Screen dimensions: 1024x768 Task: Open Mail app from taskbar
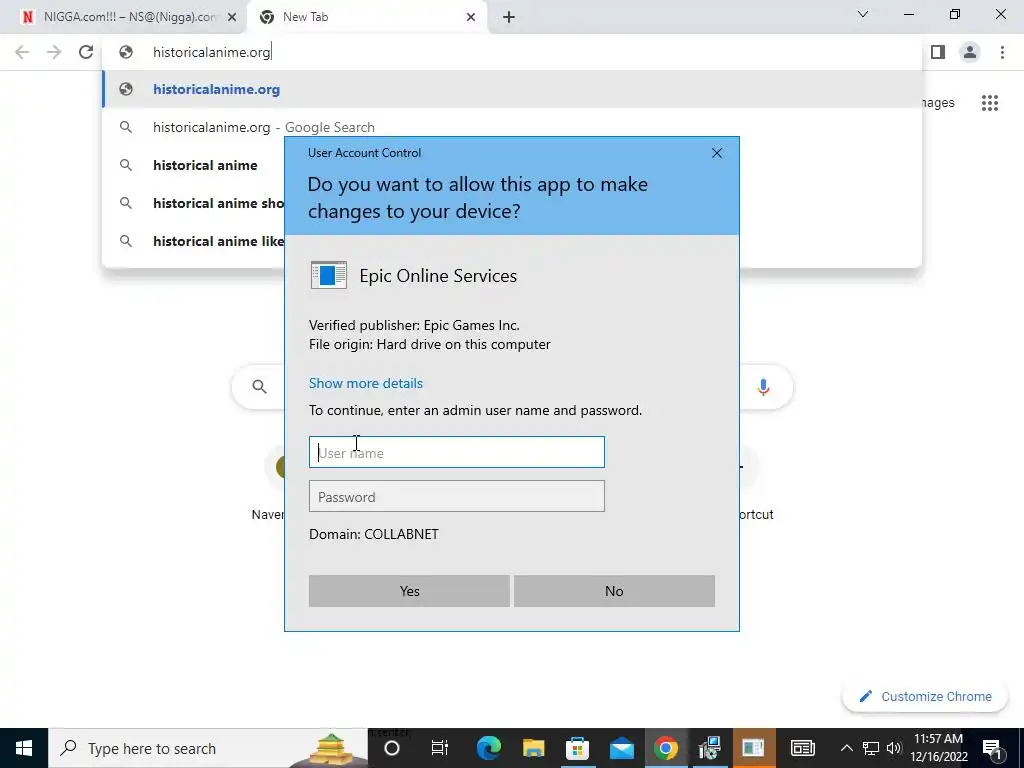click(x=622, y=748)
